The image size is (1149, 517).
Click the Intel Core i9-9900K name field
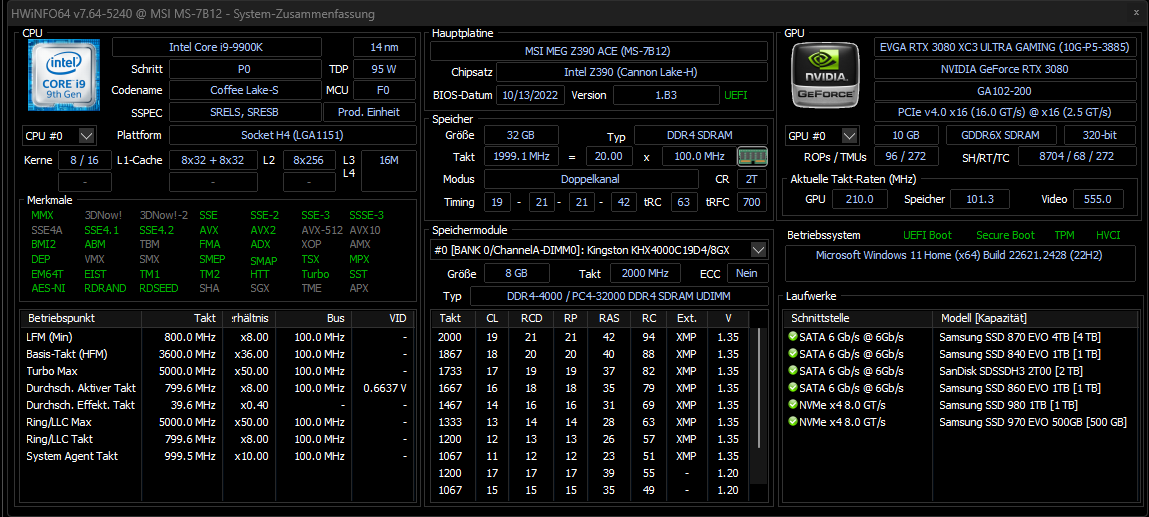[216, 47]
